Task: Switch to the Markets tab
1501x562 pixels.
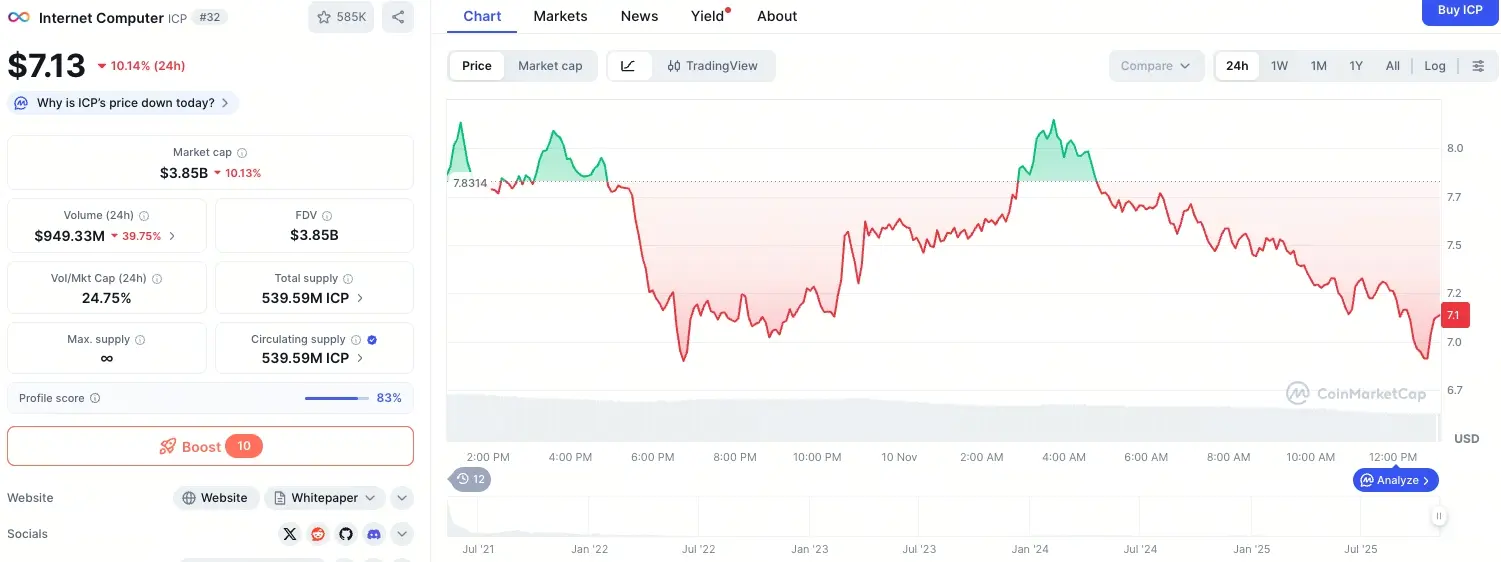Action: pyautogui.click(x=560, y=16)
